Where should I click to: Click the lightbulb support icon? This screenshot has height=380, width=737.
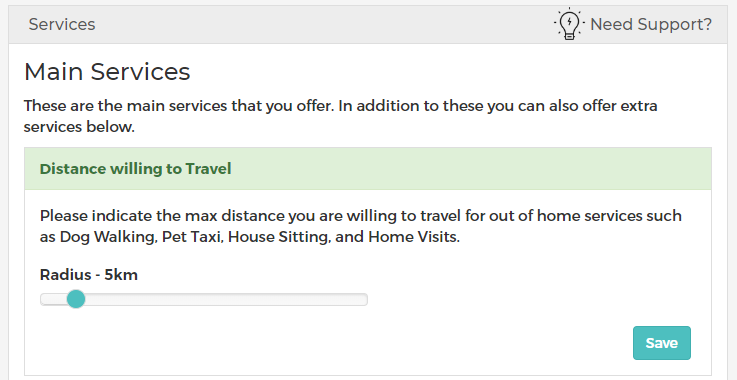click(x=569, y=24)
